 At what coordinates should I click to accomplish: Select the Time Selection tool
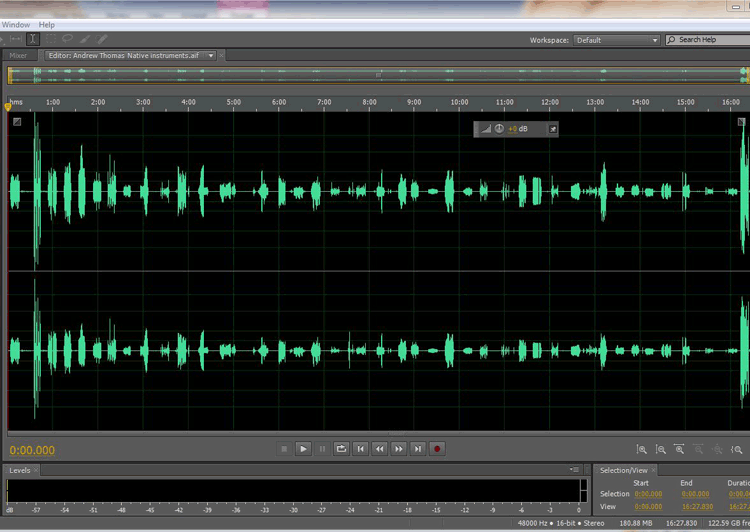tap(33, 39)
